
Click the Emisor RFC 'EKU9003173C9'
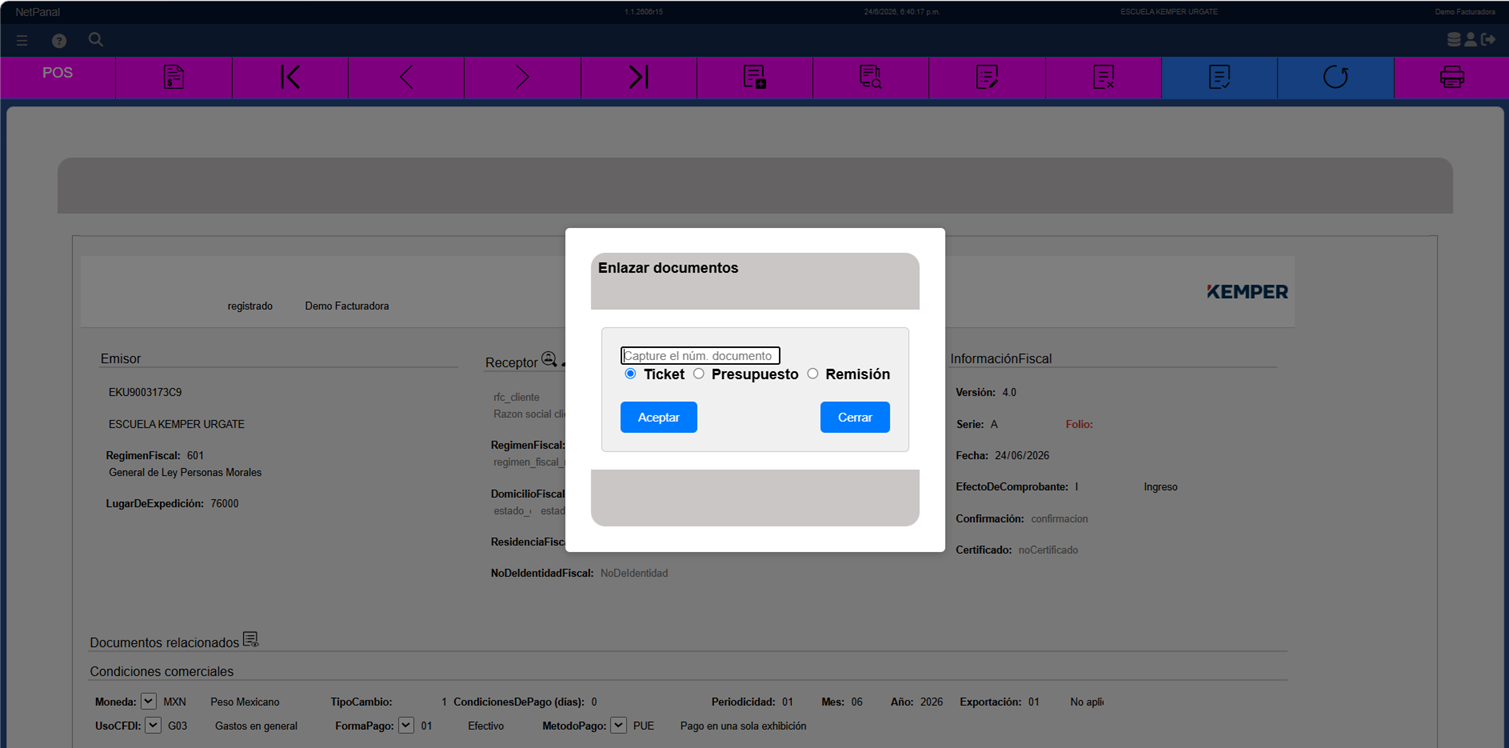click(x=145, y=393)
